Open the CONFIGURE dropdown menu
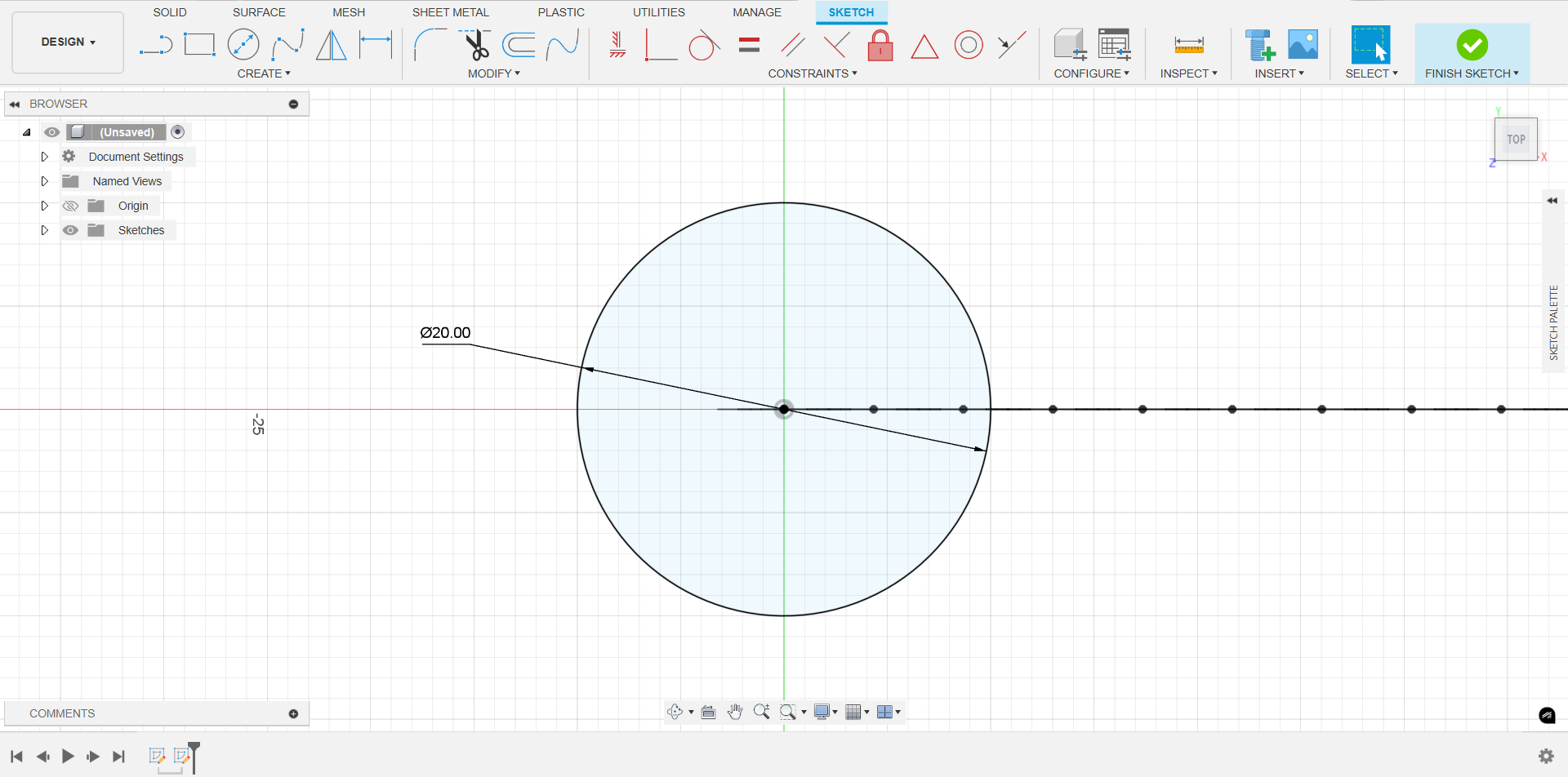This screenshot has height=777, width=1568. (x=1092, y=73)
